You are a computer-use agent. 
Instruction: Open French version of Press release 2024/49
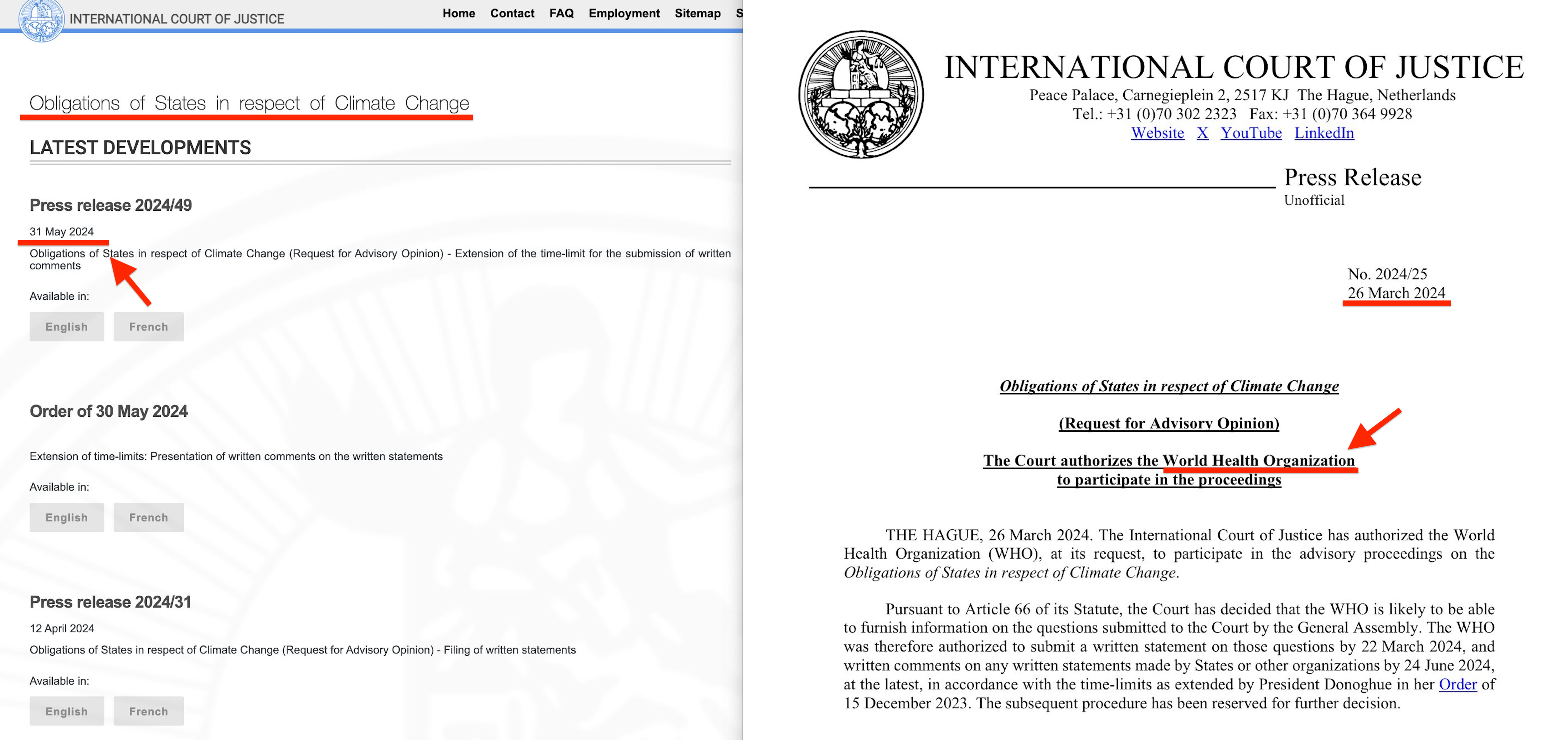point(148,327)
